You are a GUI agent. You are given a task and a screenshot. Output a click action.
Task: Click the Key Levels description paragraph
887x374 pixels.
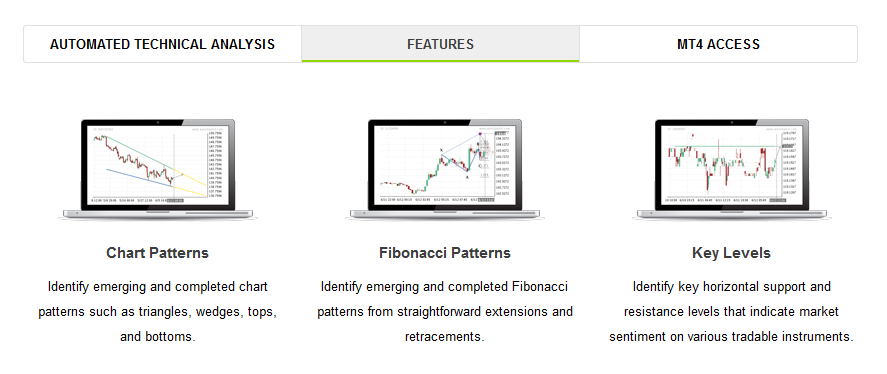[x=731, y=311]
